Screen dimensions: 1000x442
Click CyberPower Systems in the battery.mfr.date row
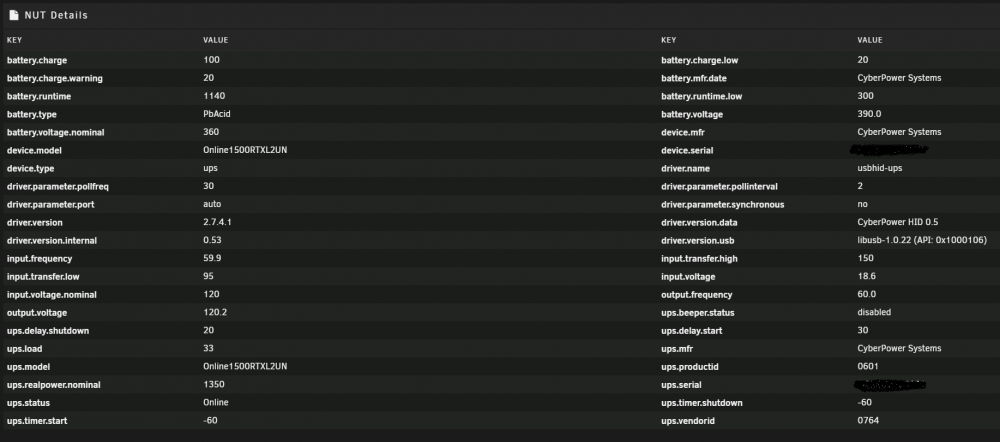click(899, 78)
